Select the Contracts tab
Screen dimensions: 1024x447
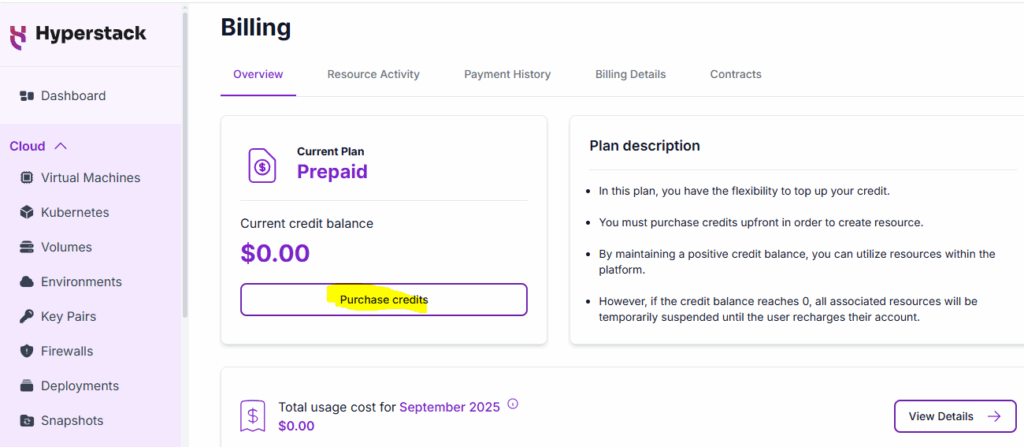pyautogui.click(x=735, y=74)
